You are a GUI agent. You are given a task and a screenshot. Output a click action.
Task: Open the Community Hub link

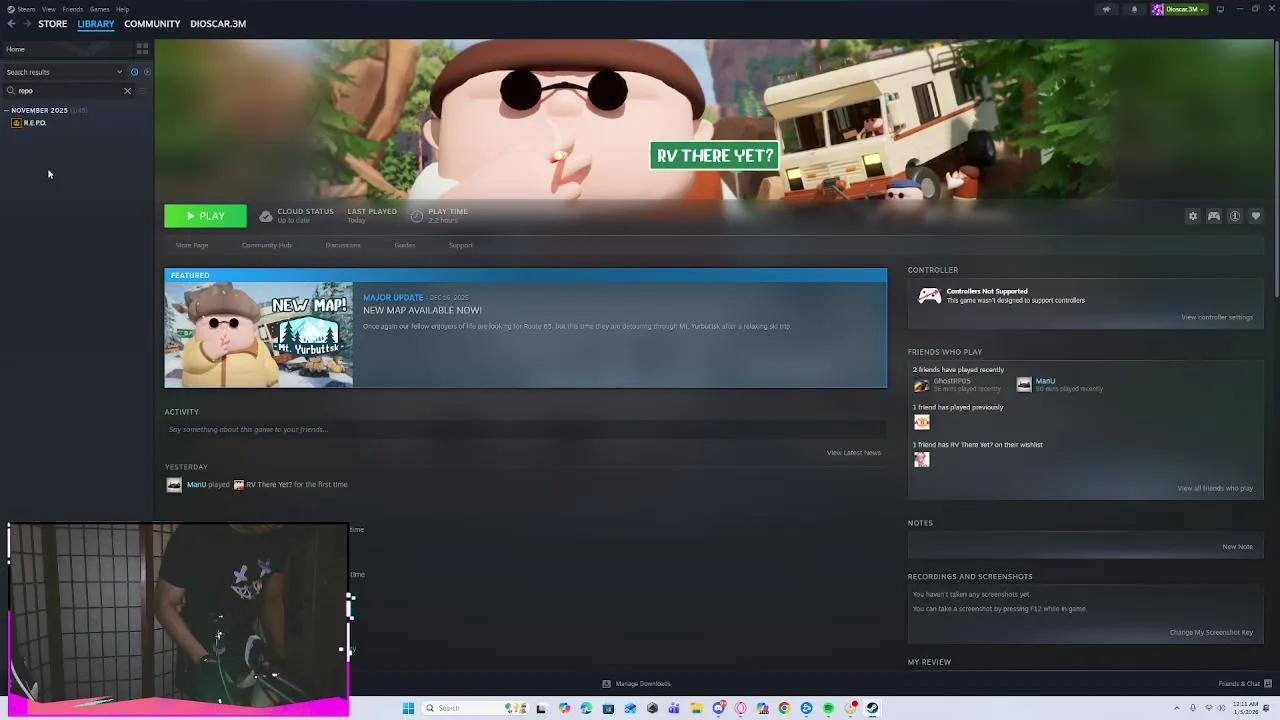[266, 245]
